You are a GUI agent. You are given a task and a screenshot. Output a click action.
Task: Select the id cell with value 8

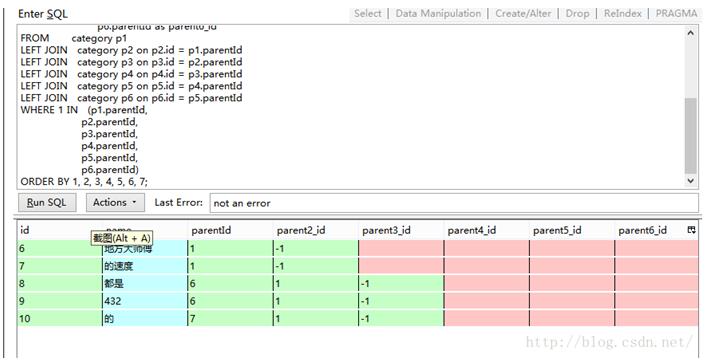coord(60,284)
